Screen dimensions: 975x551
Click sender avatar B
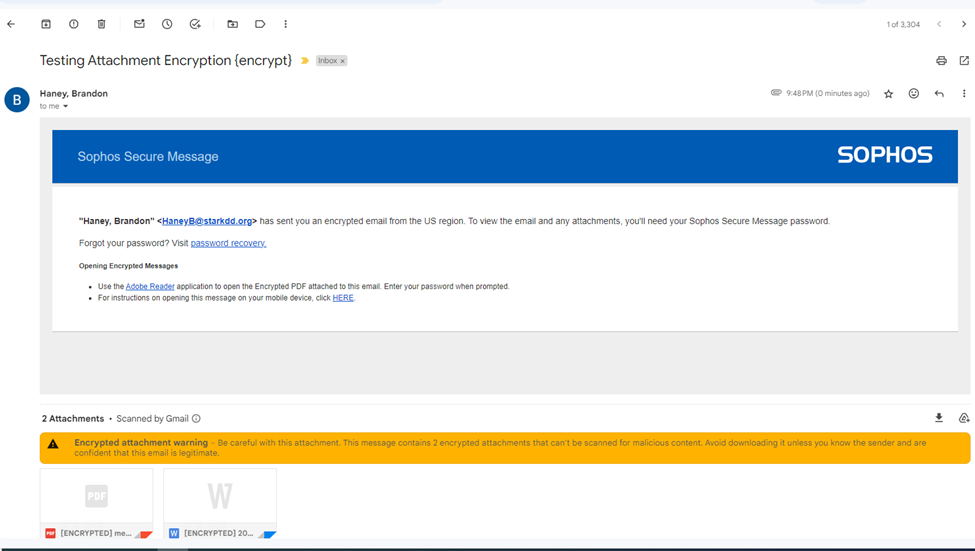[17, 100]
